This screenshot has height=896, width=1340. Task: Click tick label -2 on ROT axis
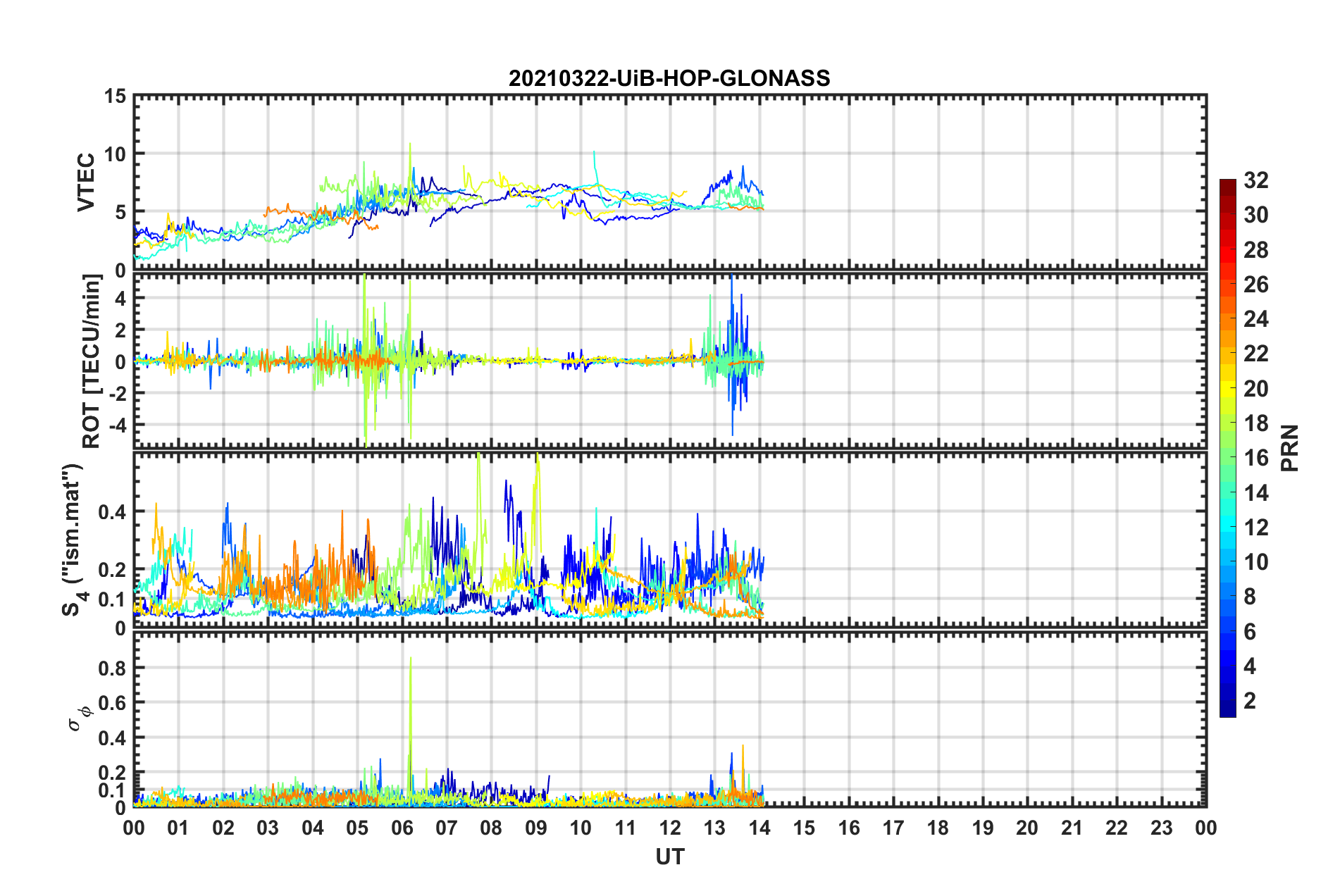pos(118,393)
